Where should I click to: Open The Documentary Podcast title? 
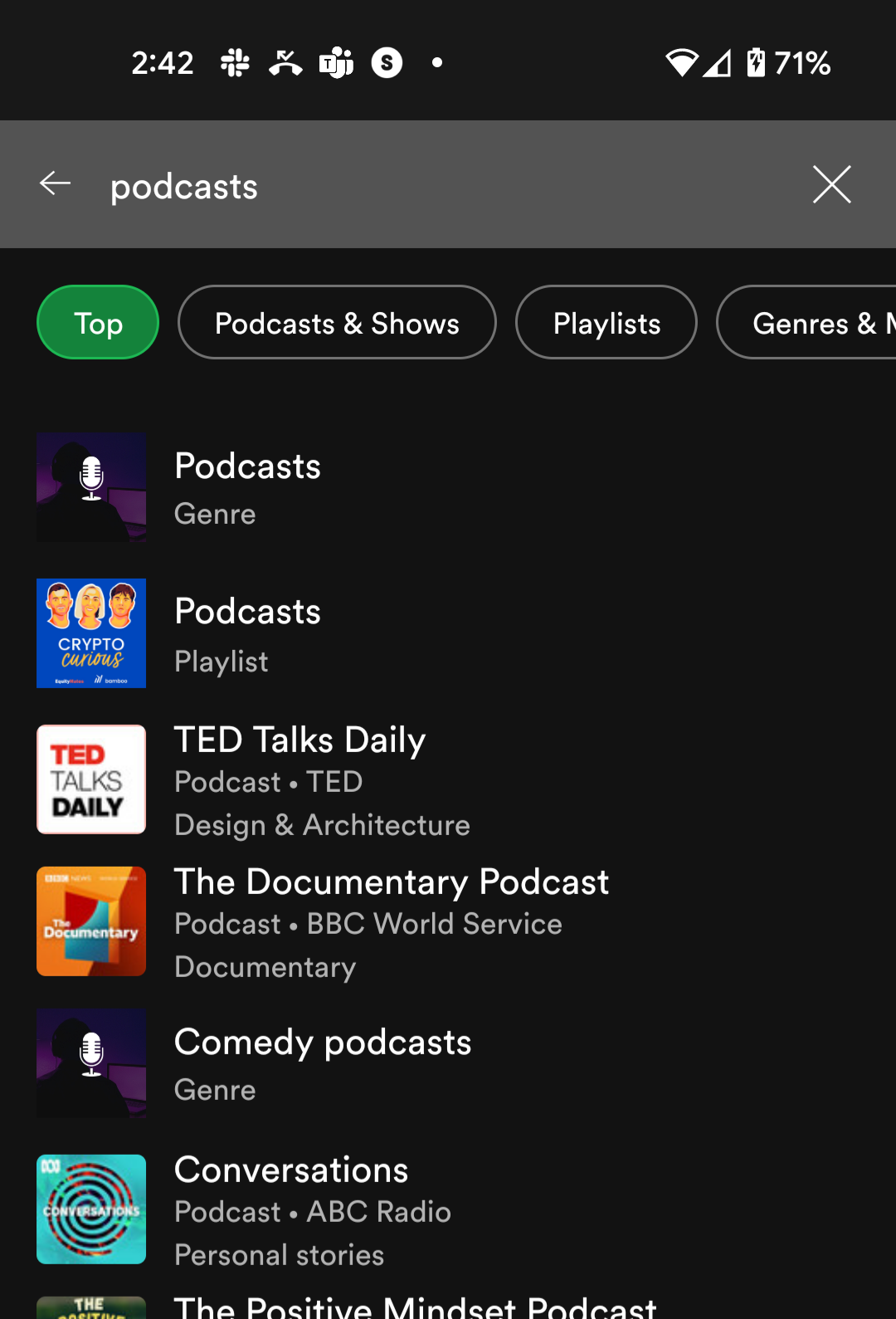pos(392,881)
